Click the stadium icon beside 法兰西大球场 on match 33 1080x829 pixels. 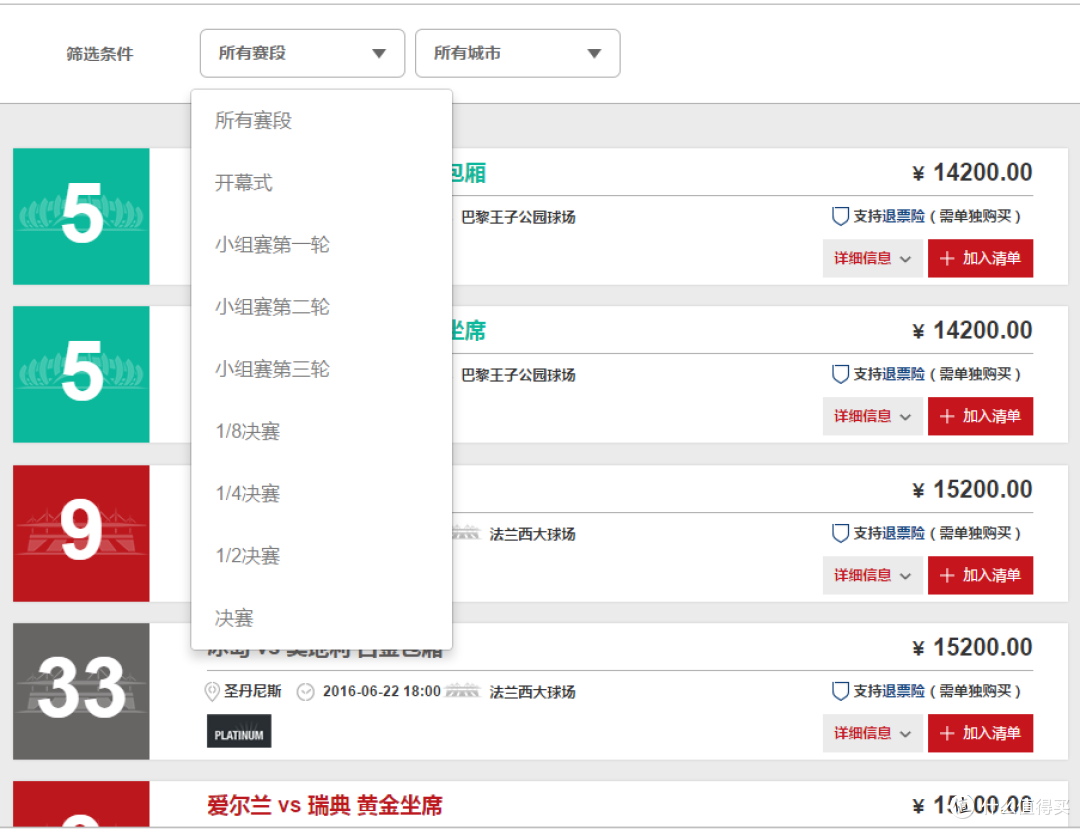coord(462,691)
